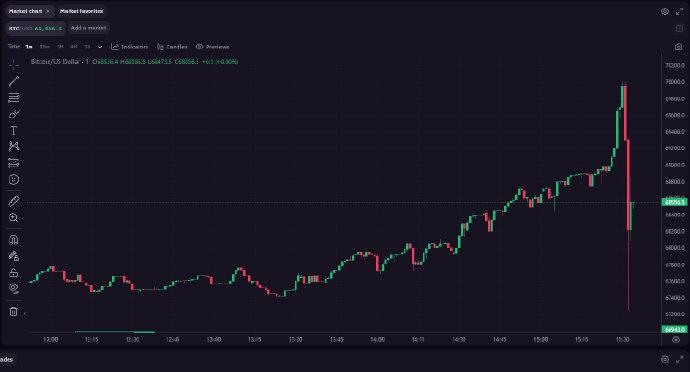Select the ruler measure tool
This screenshot has width=690, height=372.
point(14,201)
